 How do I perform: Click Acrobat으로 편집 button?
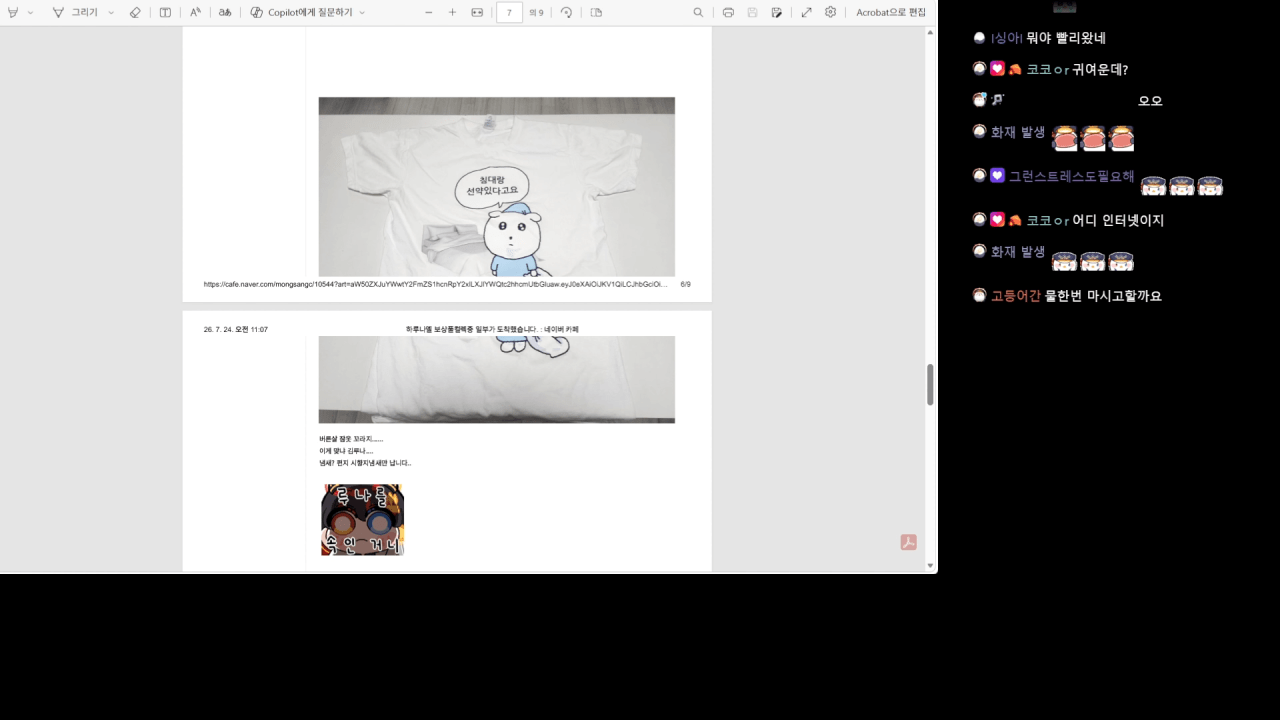(891, 12)
